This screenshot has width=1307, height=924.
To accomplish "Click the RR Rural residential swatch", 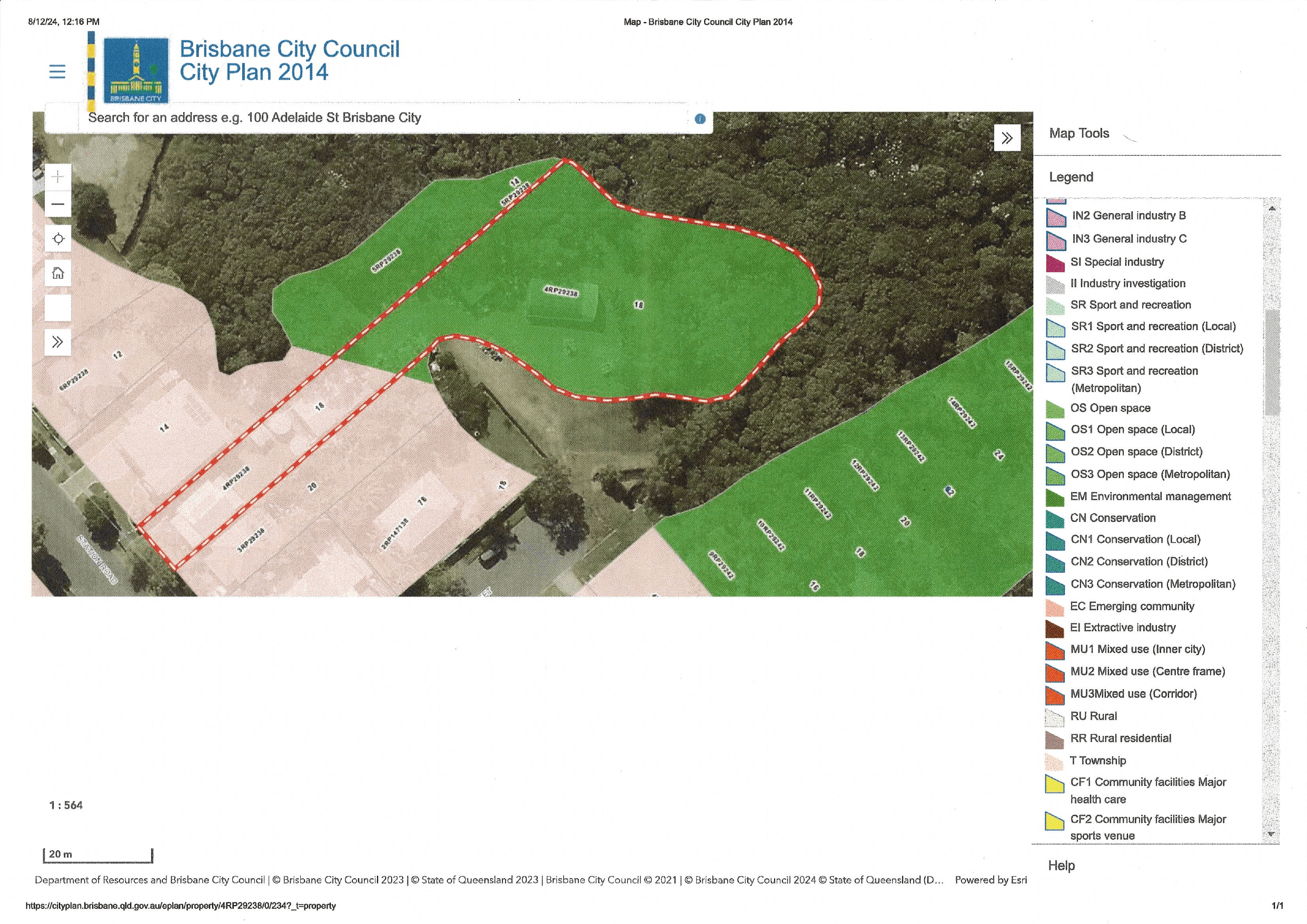I will pyautogui.click(x=1055, y=740).
